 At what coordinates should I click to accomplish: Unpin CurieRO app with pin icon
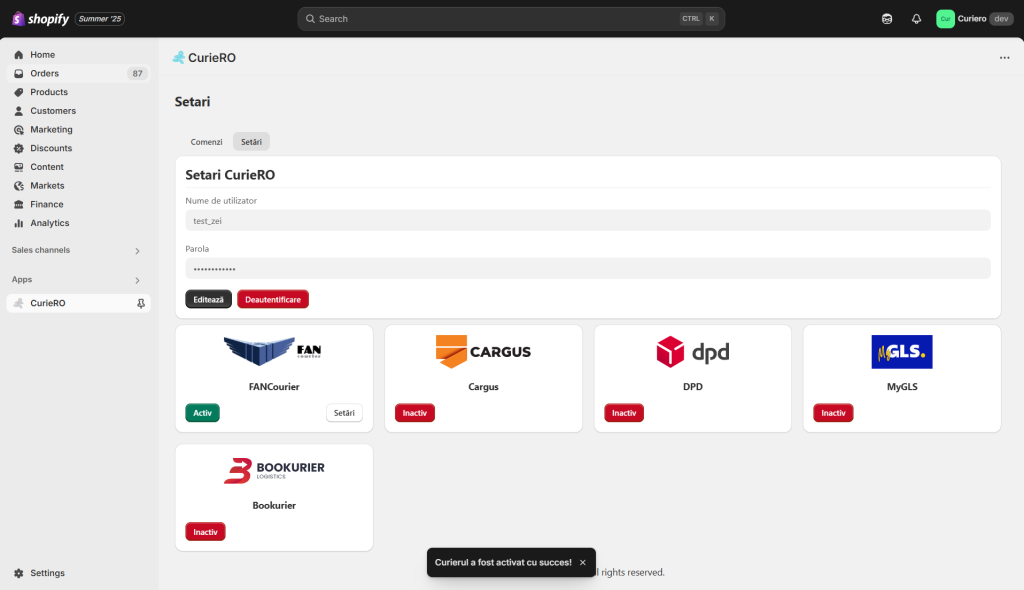pos(140,303)
